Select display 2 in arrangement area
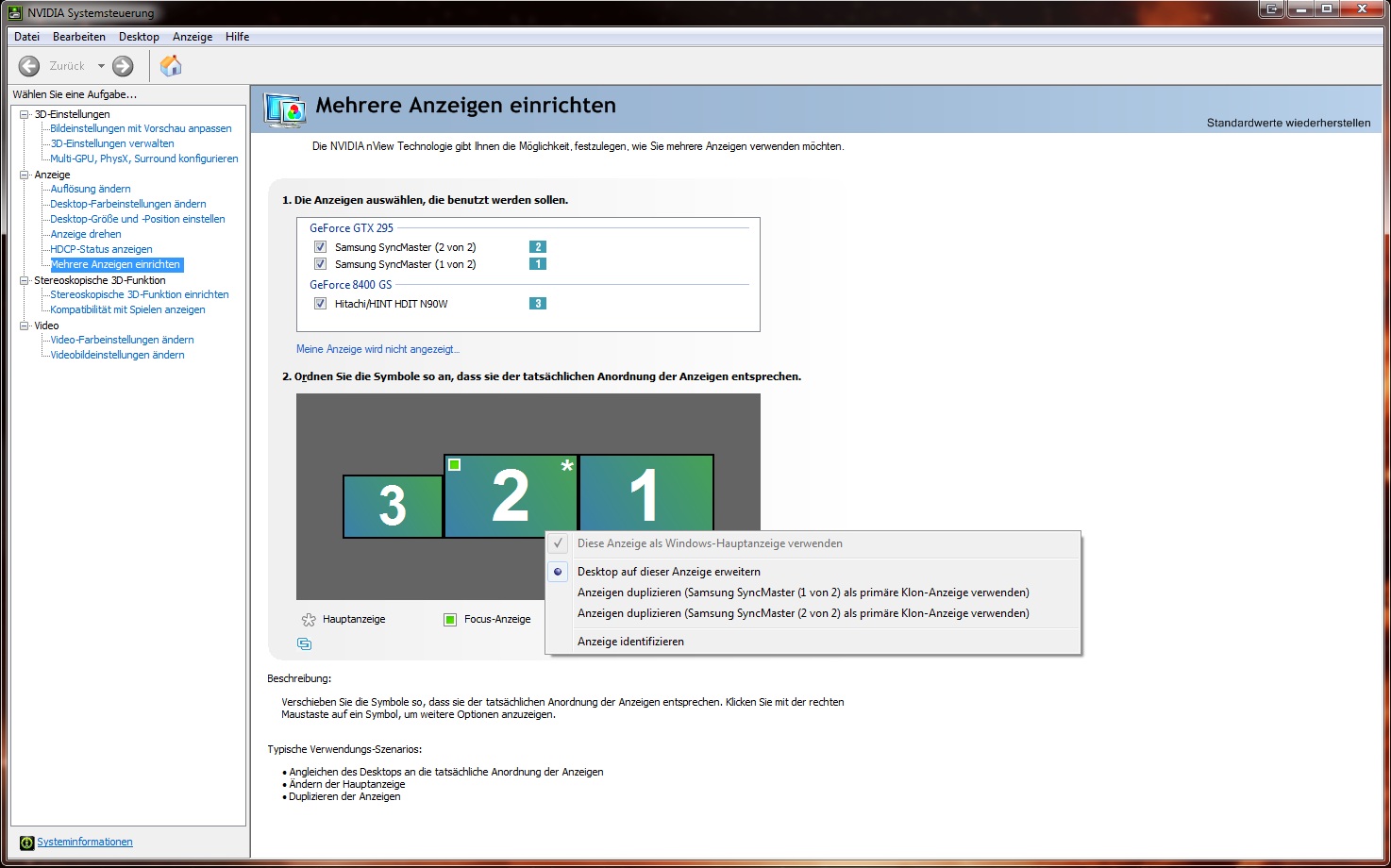The height and width of the screenshot is (868, 1391). click(x=511, y=496)
